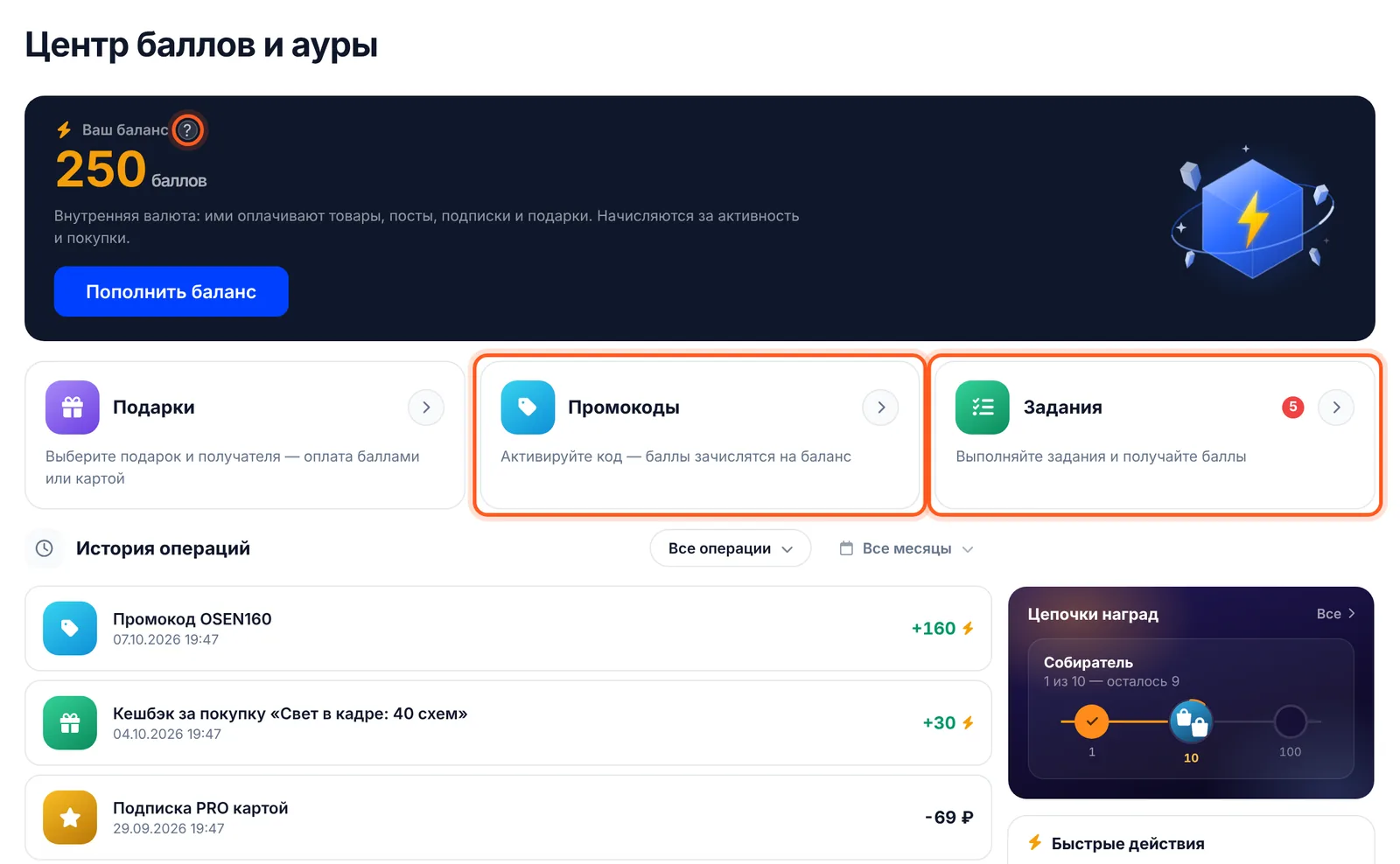Click the Подписка PRO картой title
The width and height of the screenshot is (1400, 864).
[x=200, y=808]
